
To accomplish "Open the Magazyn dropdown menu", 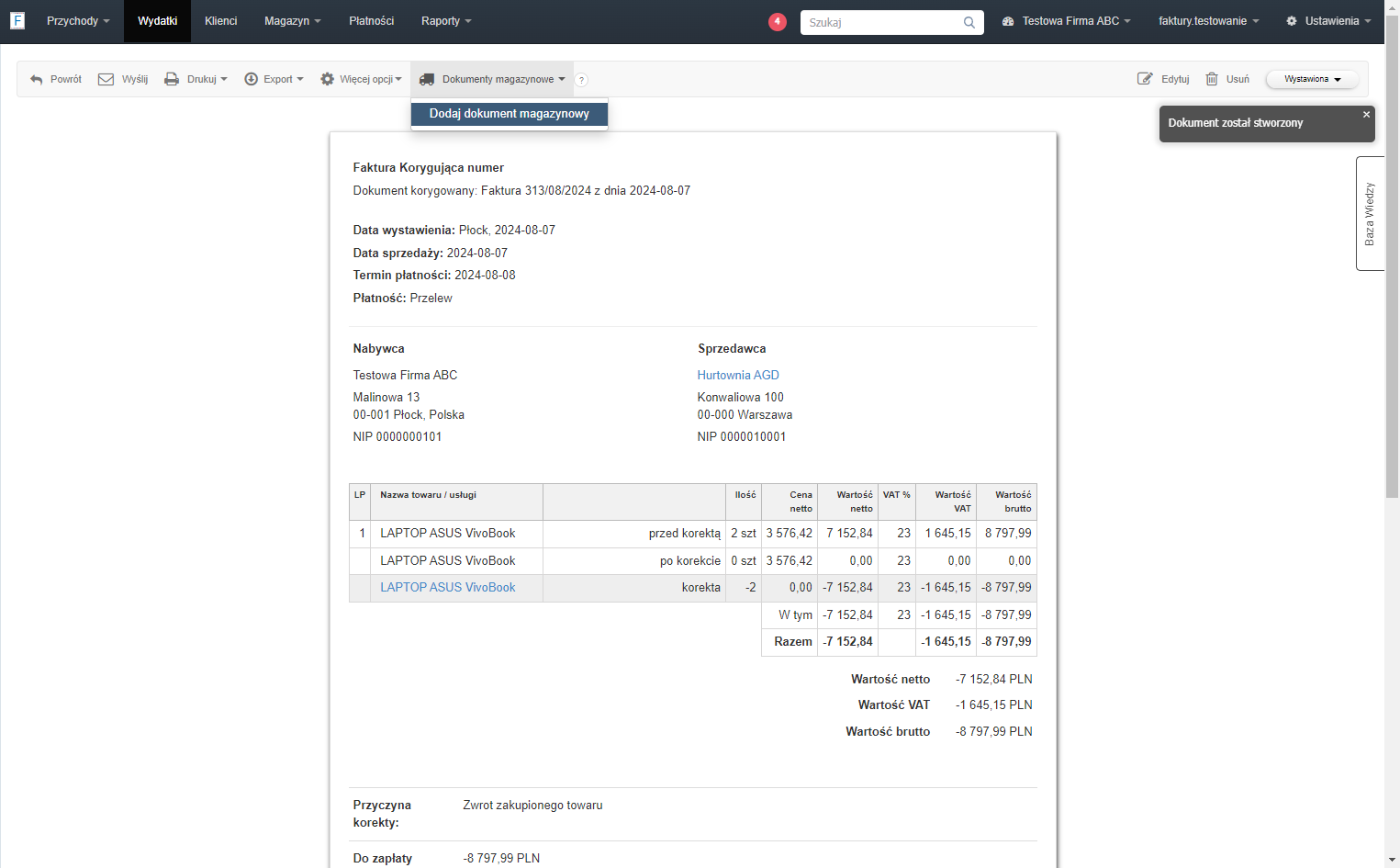I will pyautogui.click(x=292, y=21).
